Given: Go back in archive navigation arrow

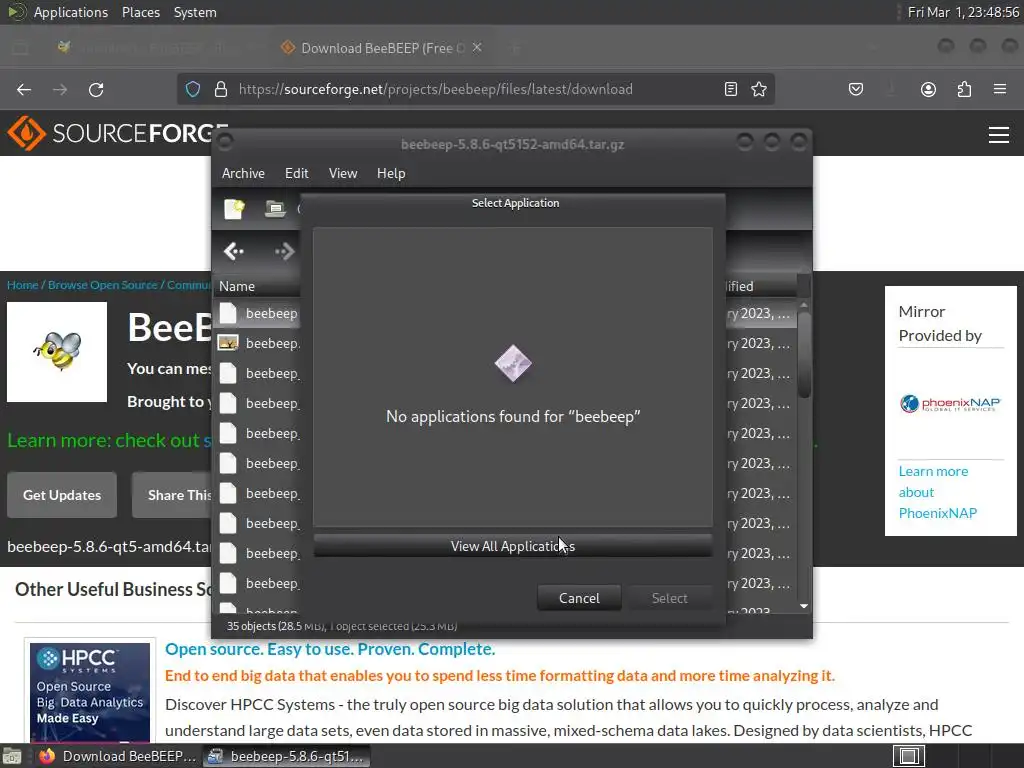Looking at the screenshot, I should [x=234, y=251].
